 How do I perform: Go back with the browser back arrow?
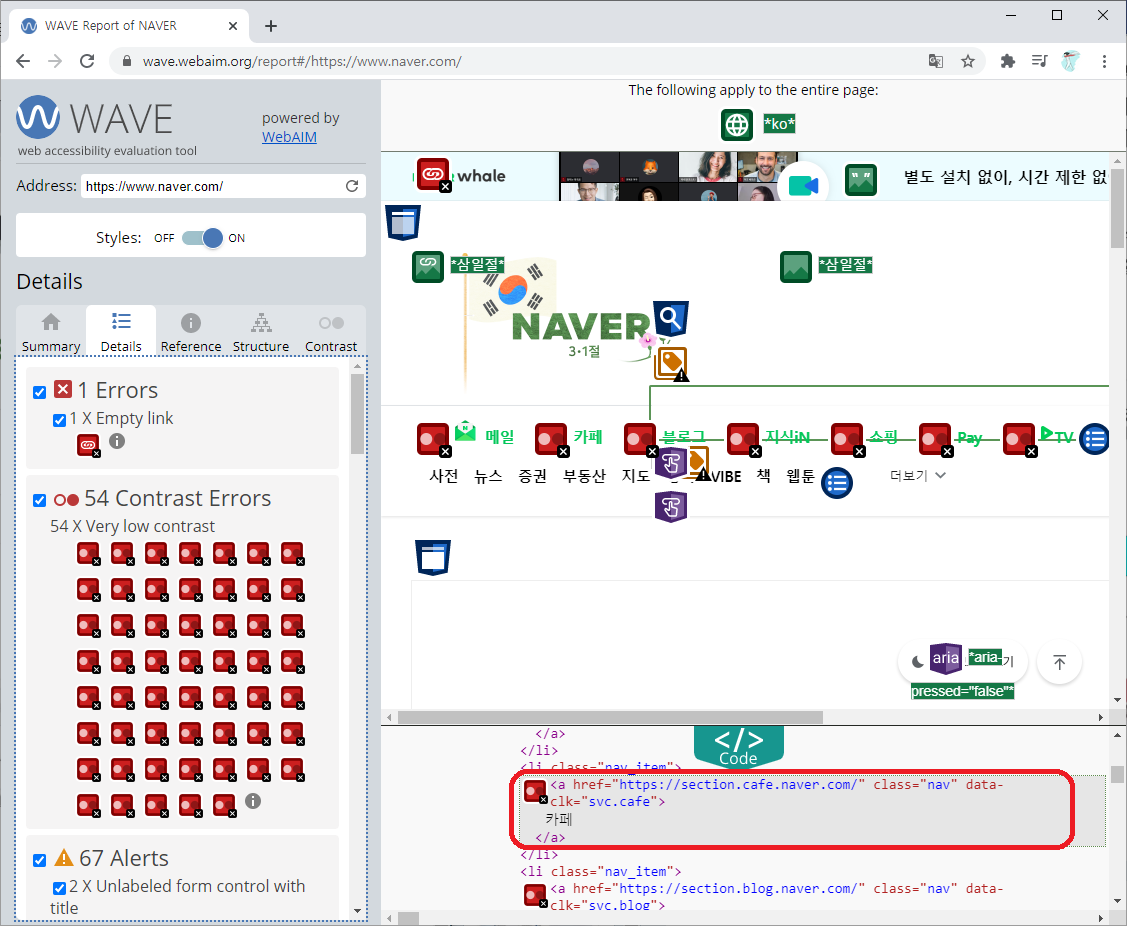pyautogui.click(x=23, y=61)
